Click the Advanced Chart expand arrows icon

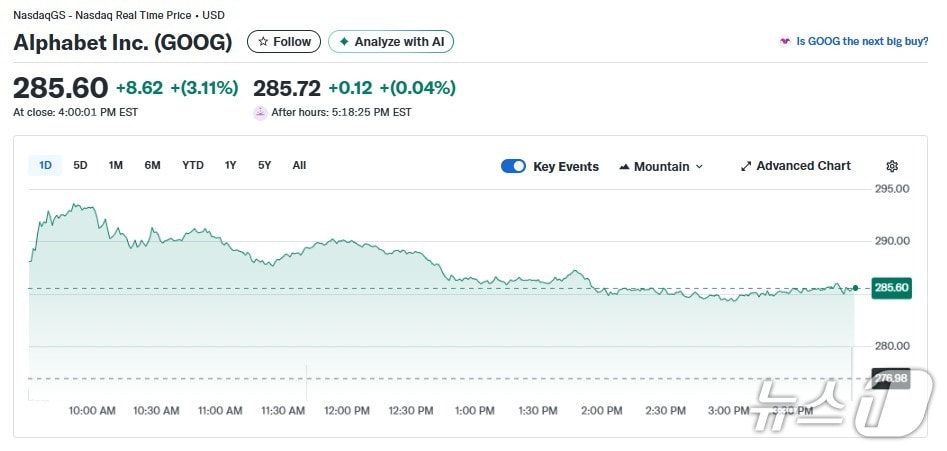(x=745, y=166)
